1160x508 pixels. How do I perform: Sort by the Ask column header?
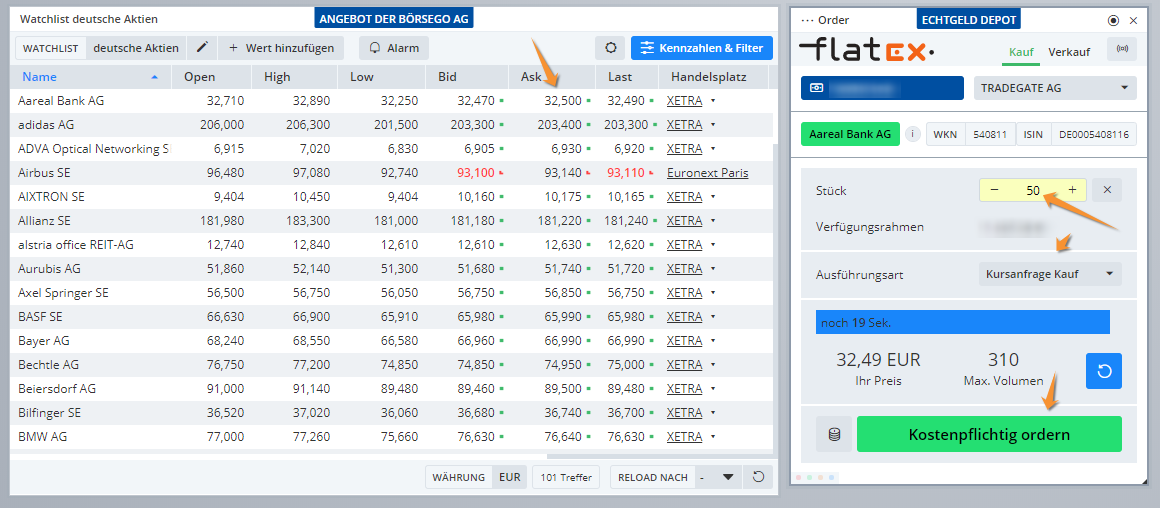pos(552,77)
